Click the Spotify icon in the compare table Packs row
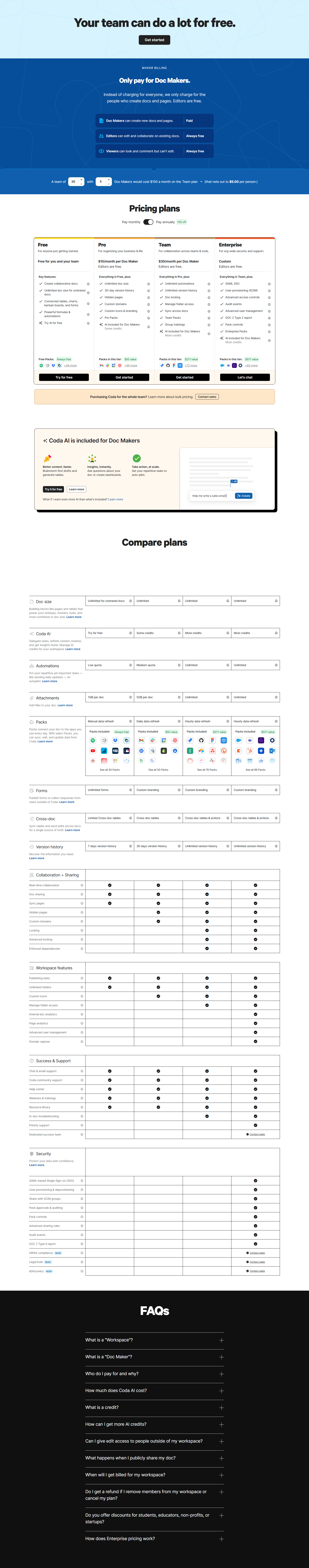This screenshot has width=309, height=1568. 93,740
